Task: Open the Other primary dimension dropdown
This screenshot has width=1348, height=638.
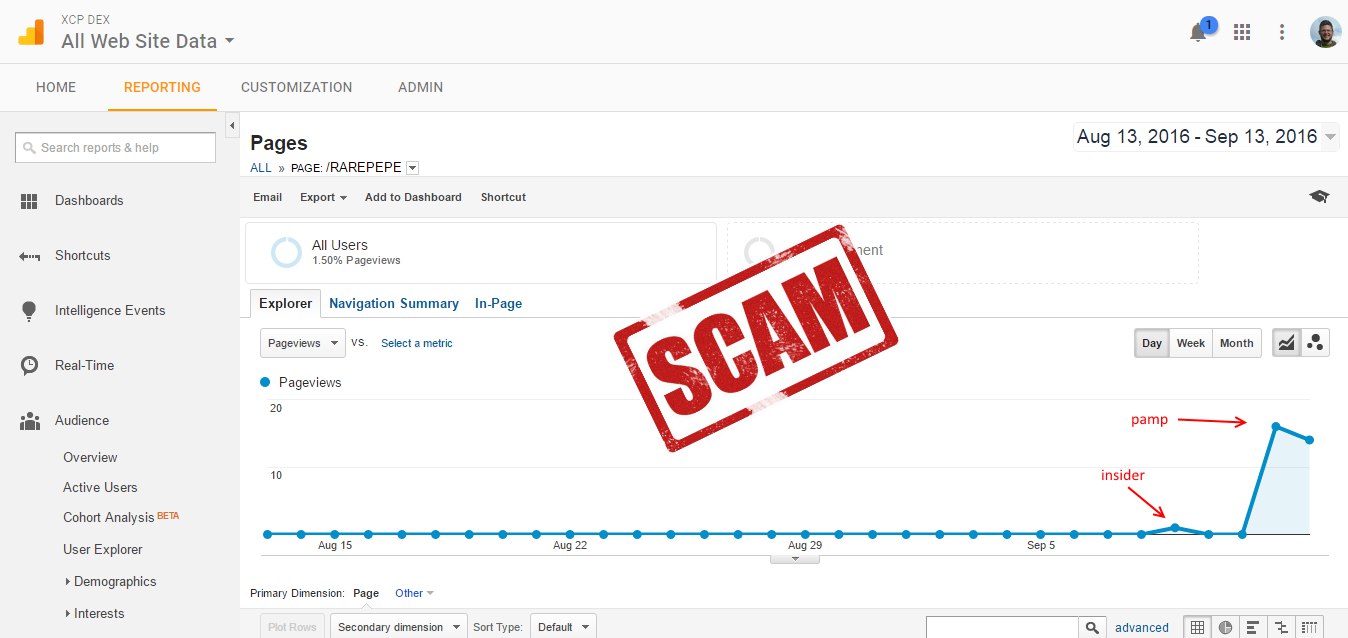Action: pos(415,593)
